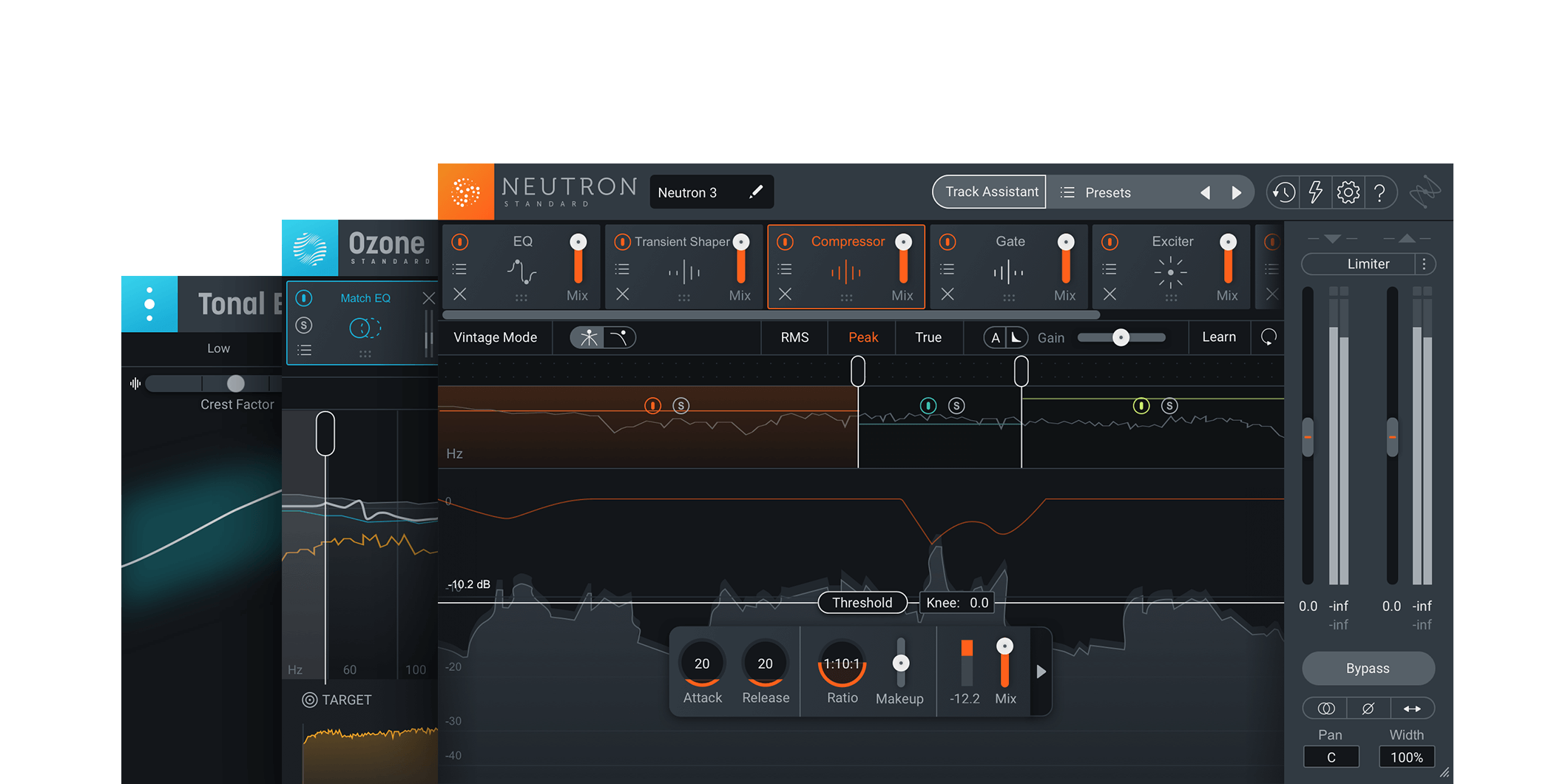This screenshot has width=1557, height=784.
Task: Toggle the Compressor module power button
Action: [x=785, y=242]
